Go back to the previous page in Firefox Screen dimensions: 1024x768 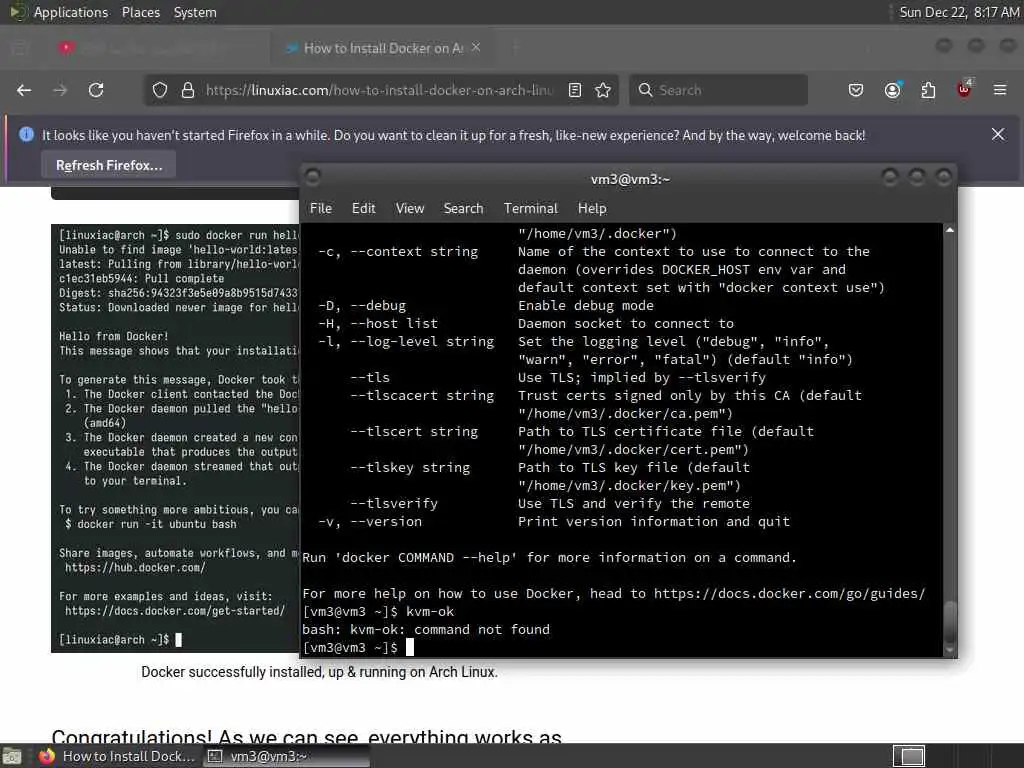24,90
